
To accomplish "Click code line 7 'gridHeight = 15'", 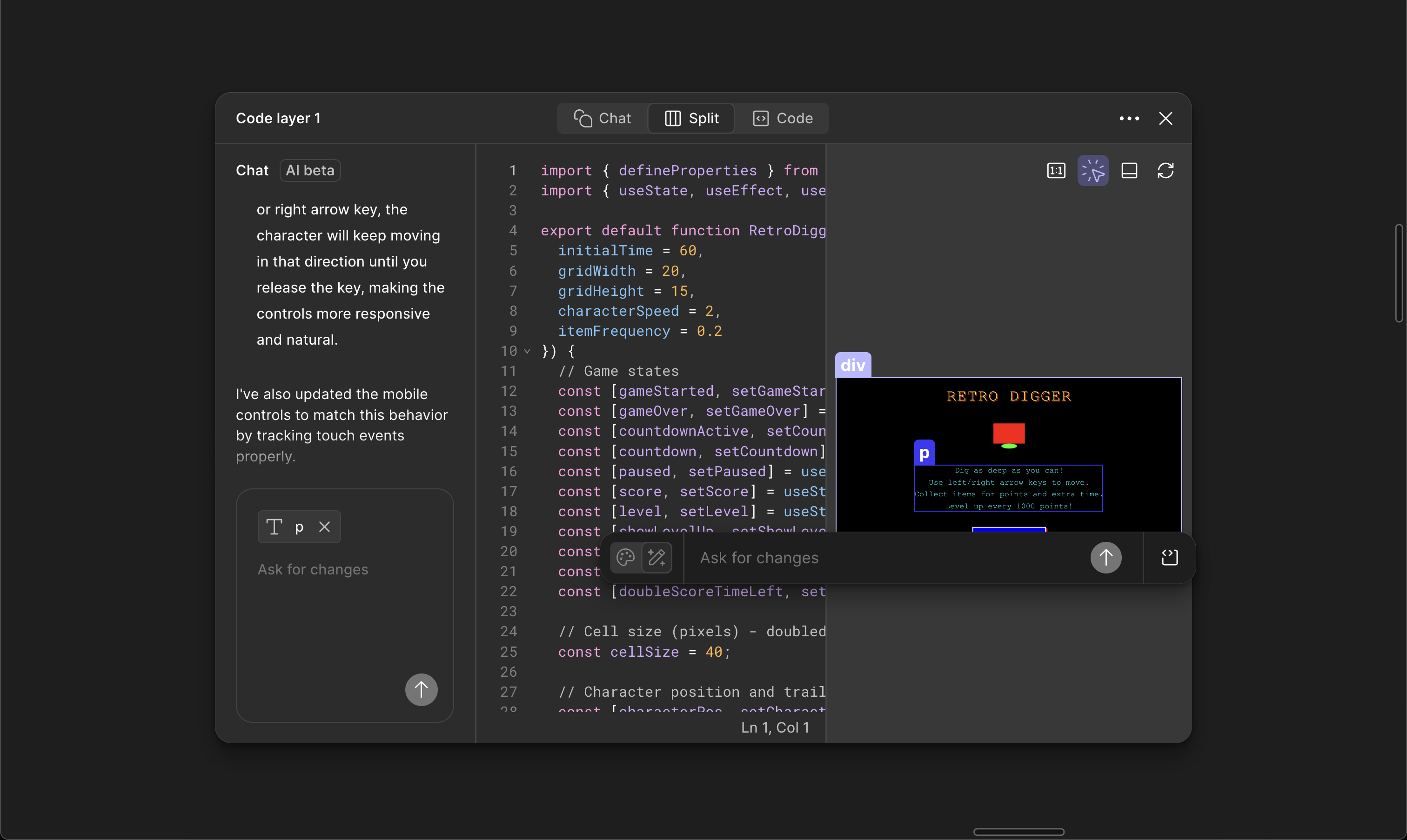I will tap(626, 291).
